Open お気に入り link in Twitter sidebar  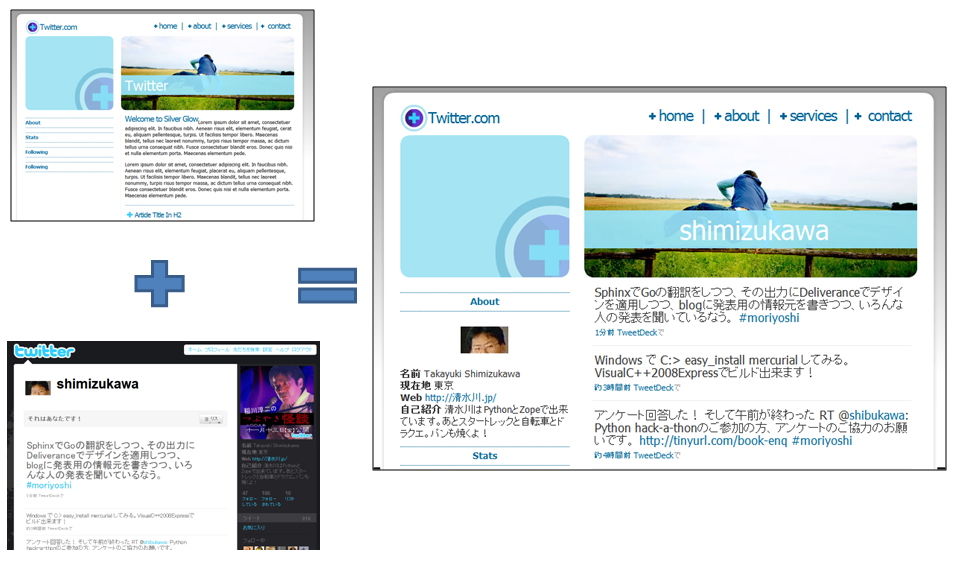(254, 527)
